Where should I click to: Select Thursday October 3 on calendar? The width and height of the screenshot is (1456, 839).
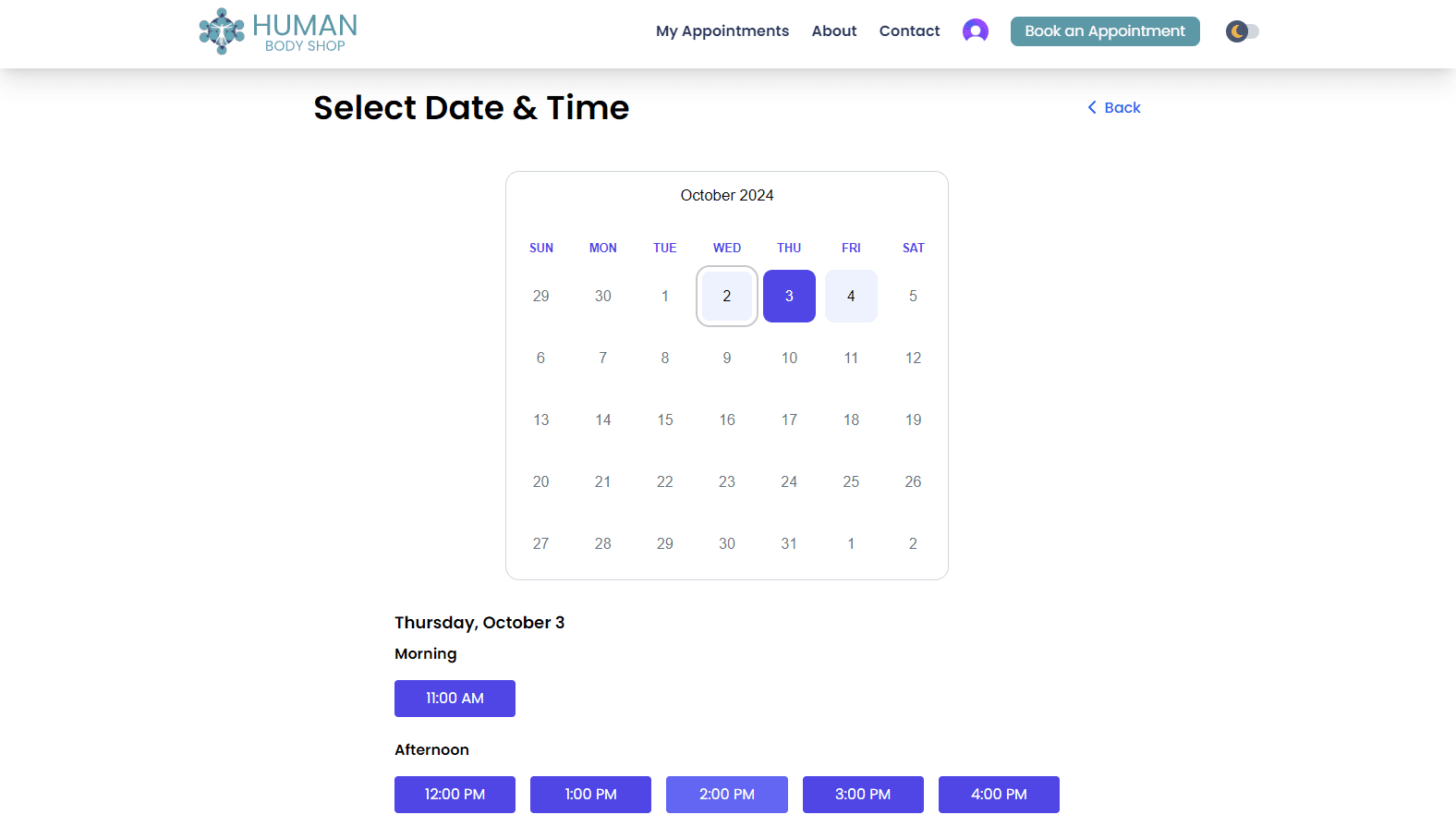point(789,297)
